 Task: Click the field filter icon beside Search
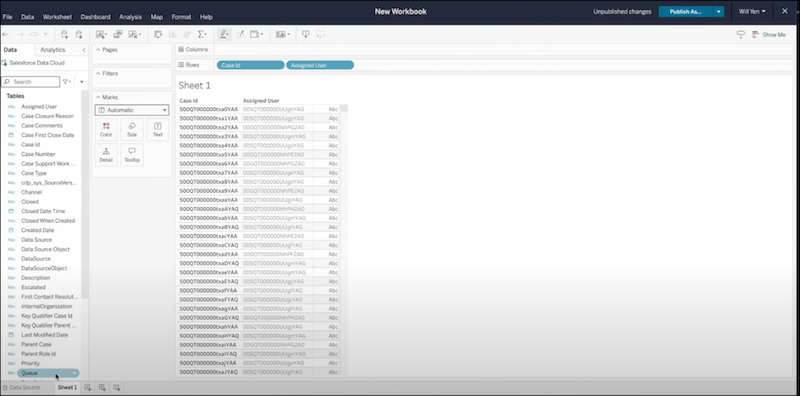[66, 82]
